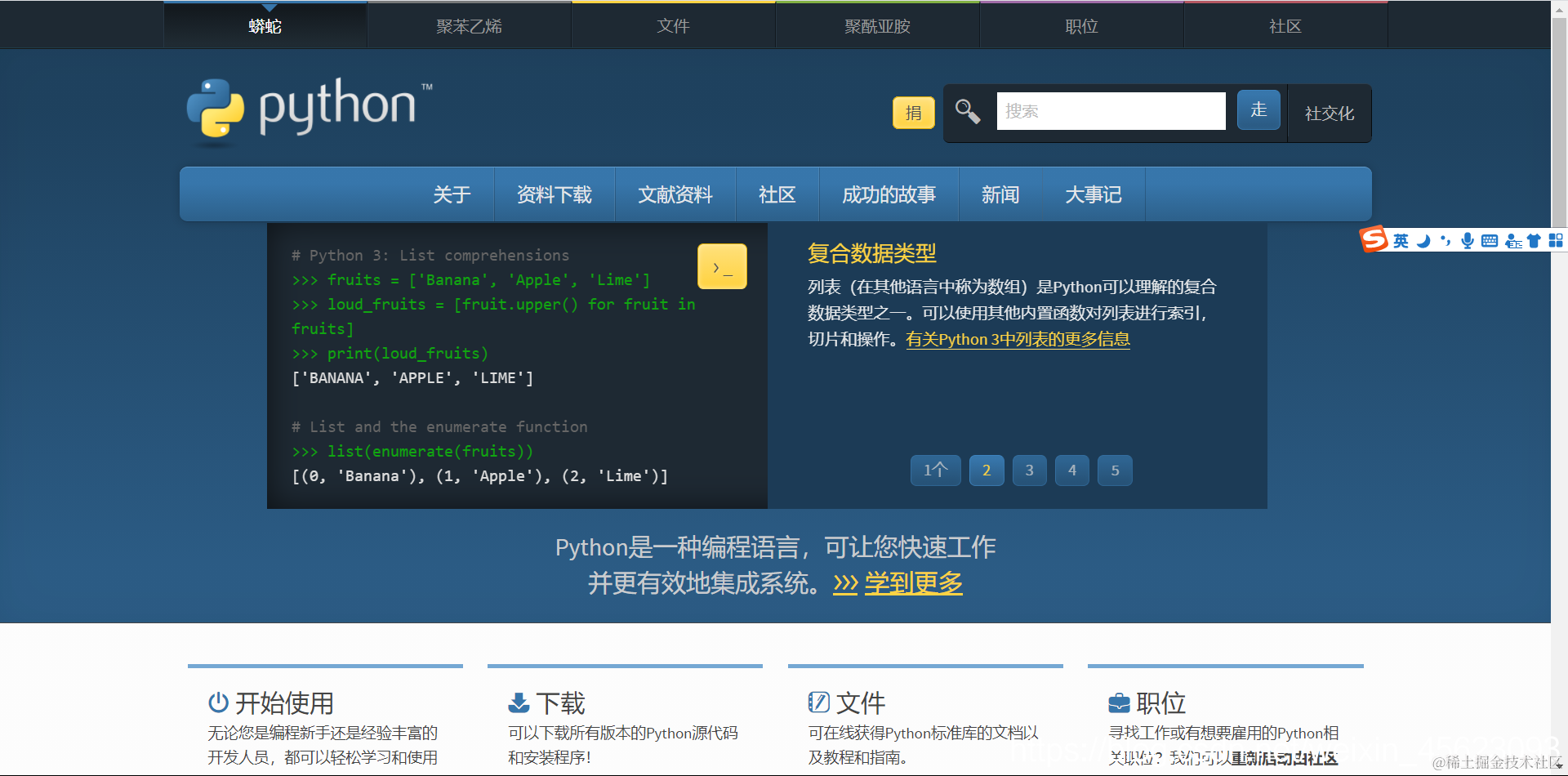Toggle the moon full/half-width mode icon

pos(1423,240)
